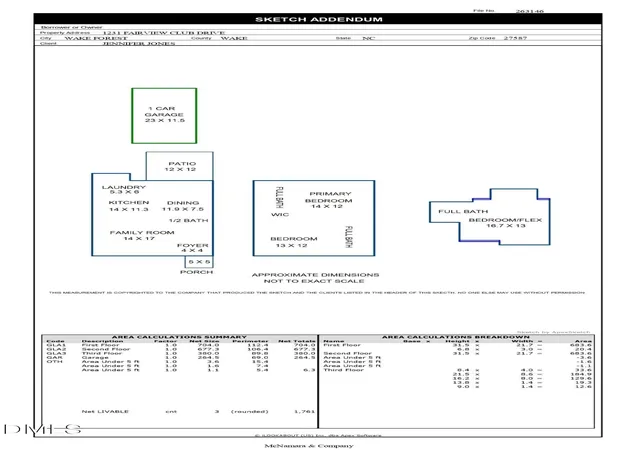This screenshot has height=450, width=640.
Task: Click the McNamara & Company footer text
Action: 309,446
